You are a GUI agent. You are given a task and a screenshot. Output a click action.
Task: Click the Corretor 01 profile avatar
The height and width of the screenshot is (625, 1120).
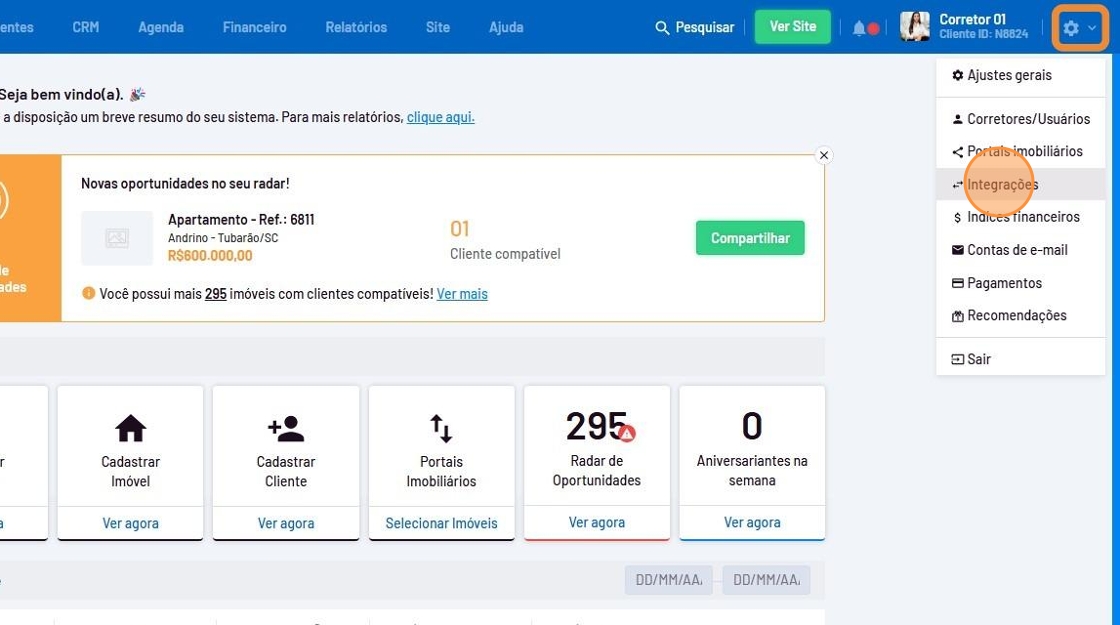click(914, 27)
